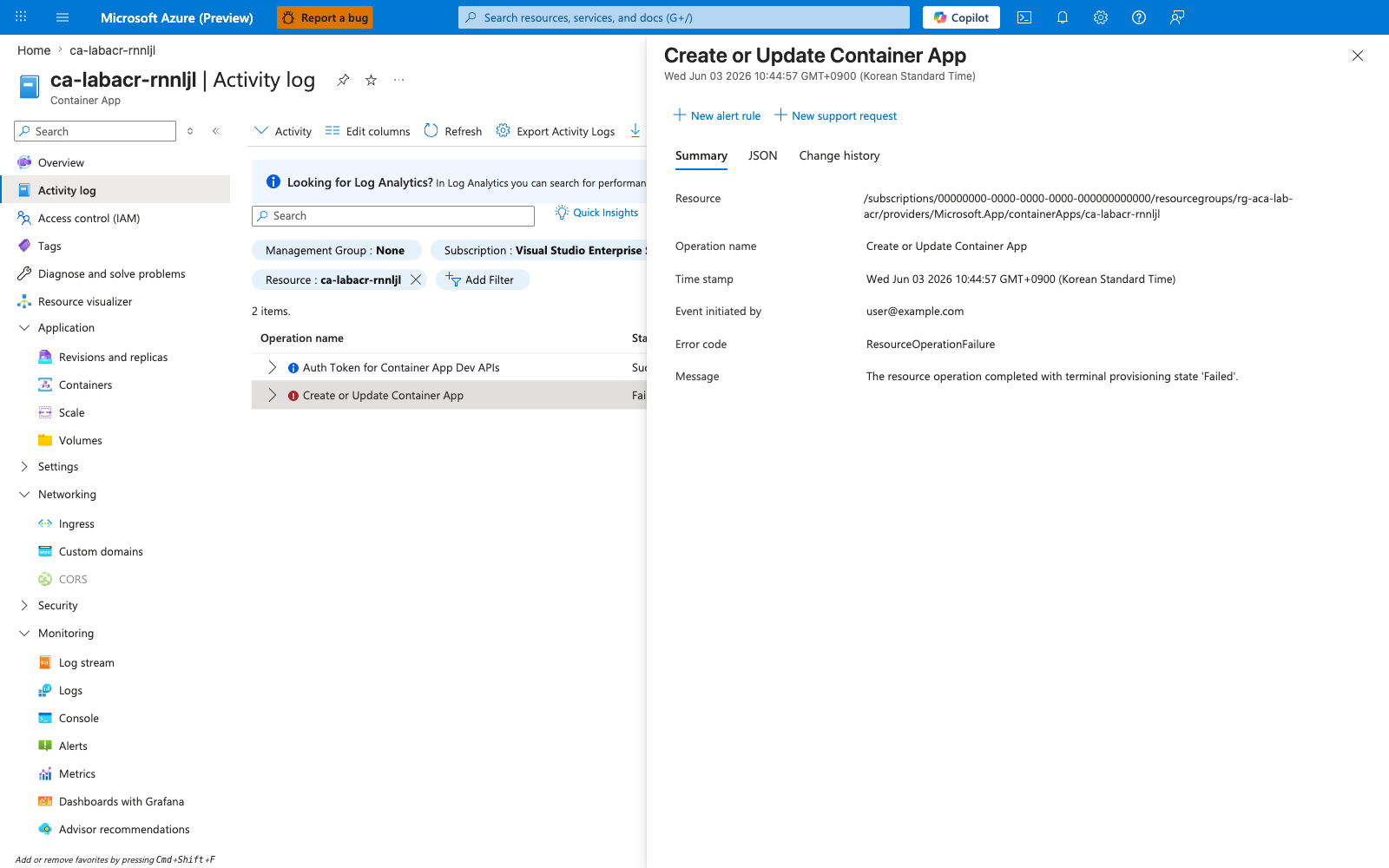Open the notifications bell

tap(1063, 17)
